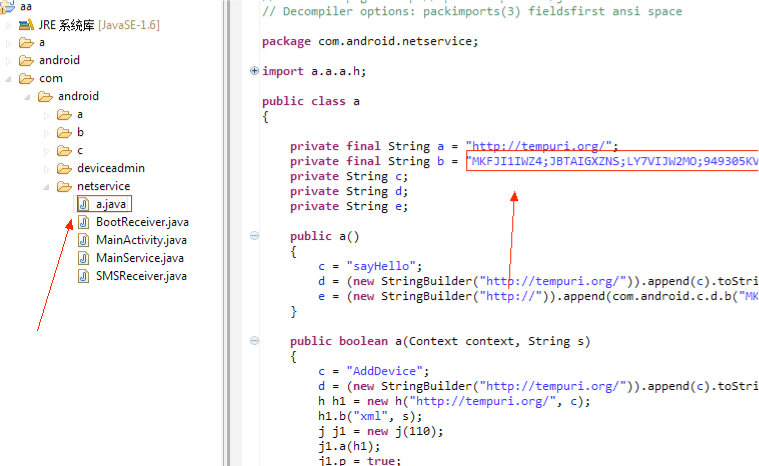Click the MKFJI1IWZ4 encoded string literal

click(x=612, y=161)
